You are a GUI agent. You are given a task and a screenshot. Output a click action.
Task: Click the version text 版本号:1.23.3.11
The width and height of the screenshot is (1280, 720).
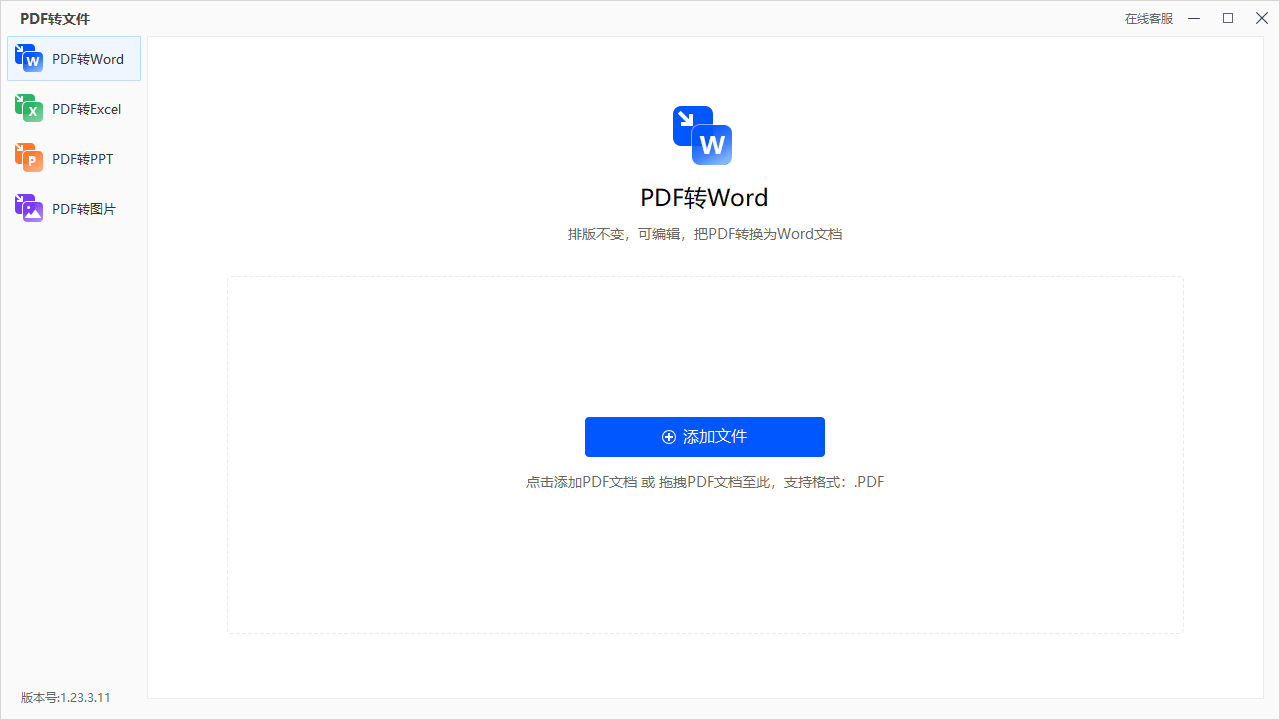point(66,698)
